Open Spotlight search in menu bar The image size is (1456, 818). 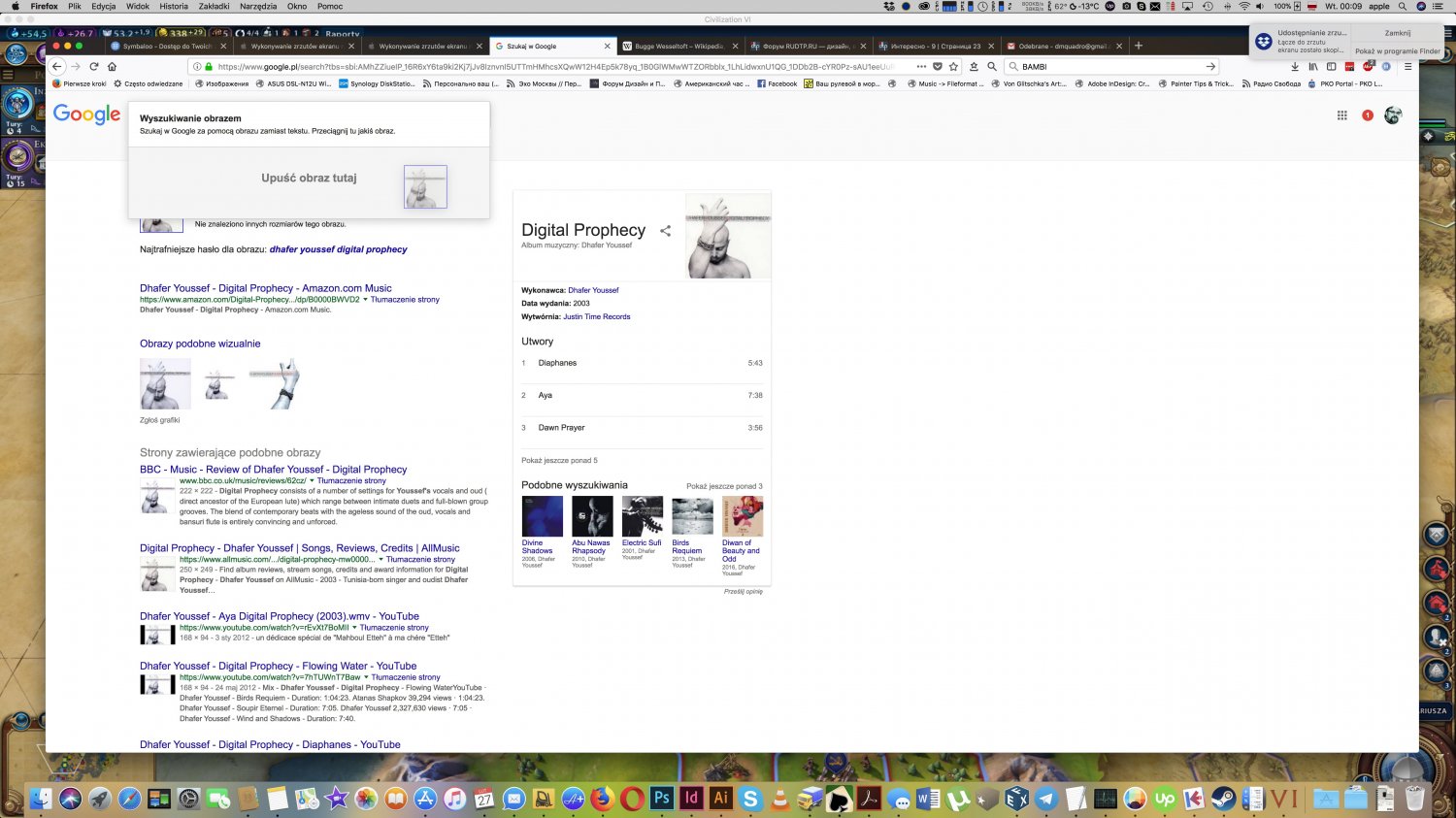(1403, 6)
